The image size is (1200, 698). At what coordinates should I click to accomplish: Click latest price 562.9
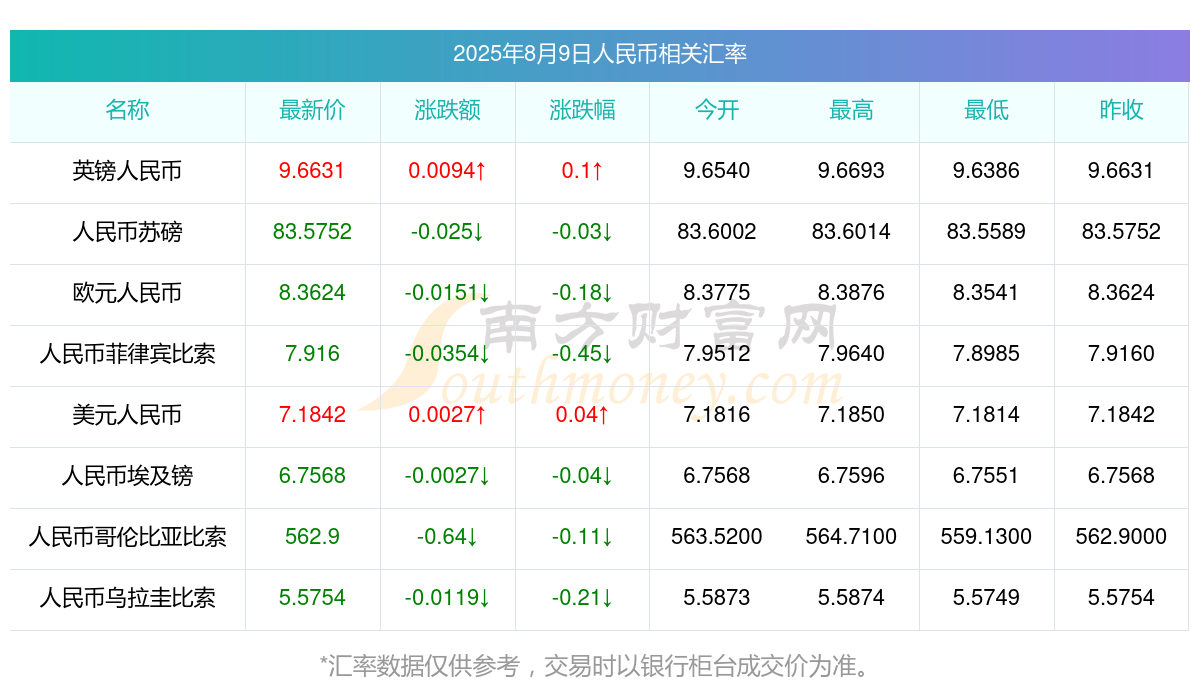point(312,537)
